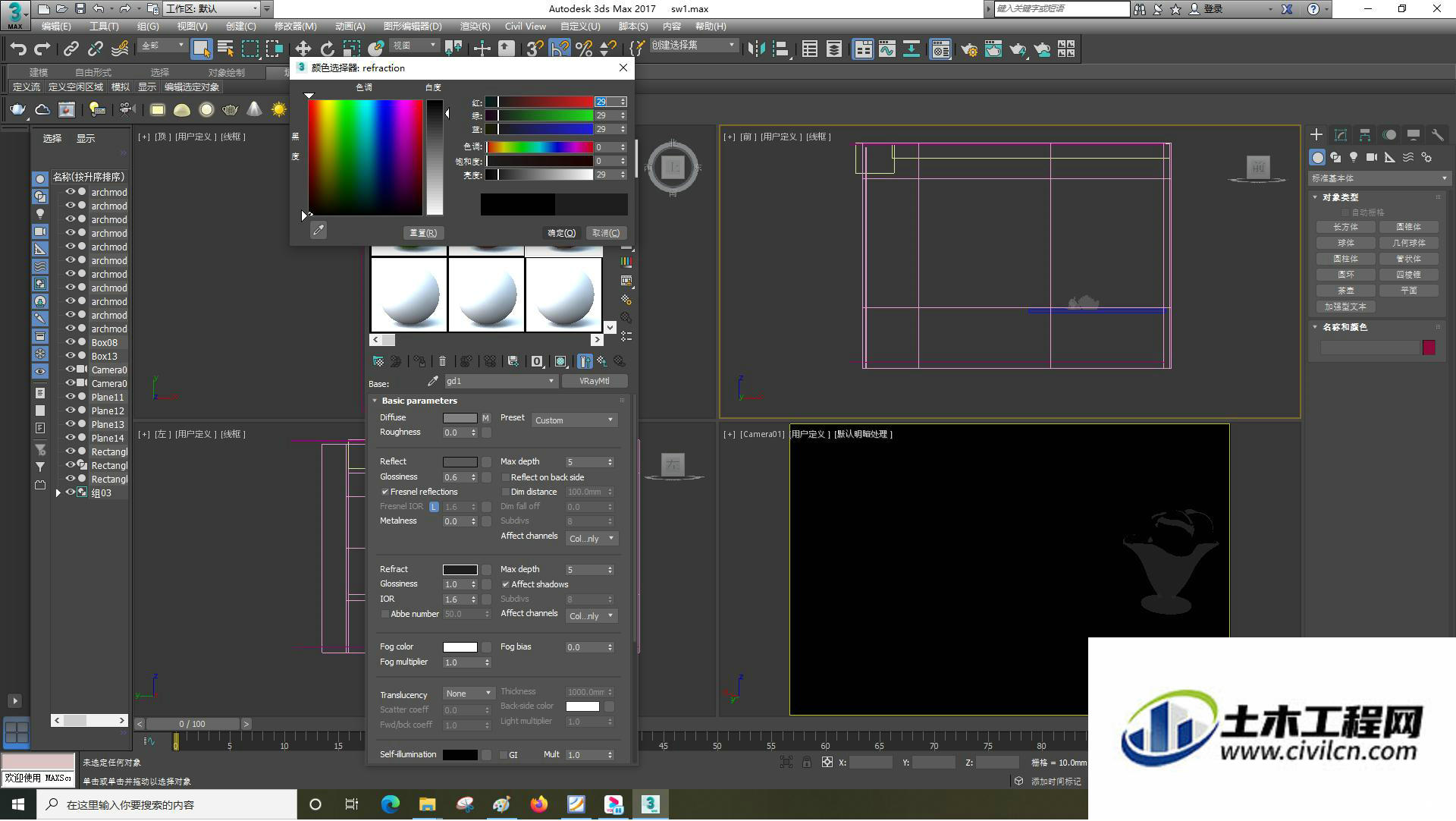Select Cameras category in Create panel
Screen dimensions: 1456x821
pyautogui.click(x=1372, y=157)
